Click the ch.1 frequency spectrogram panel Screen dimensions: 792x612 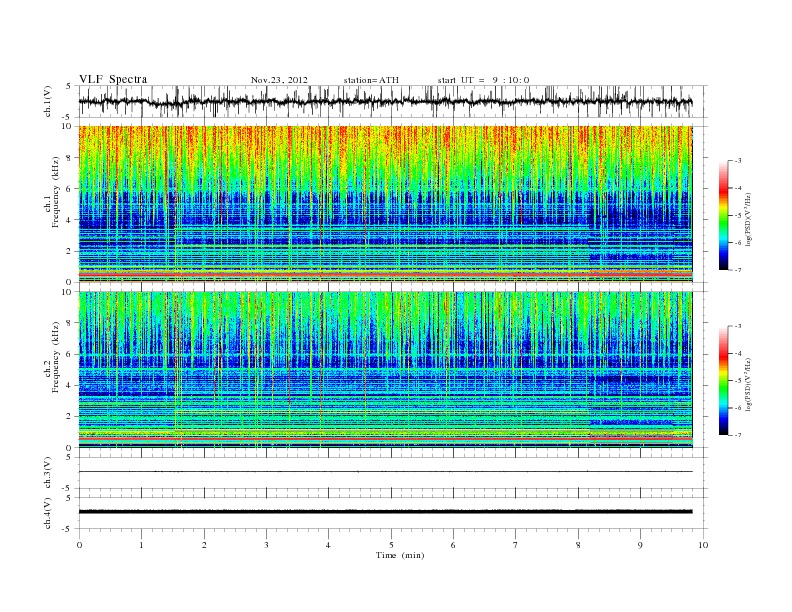[x=385, y=204]
